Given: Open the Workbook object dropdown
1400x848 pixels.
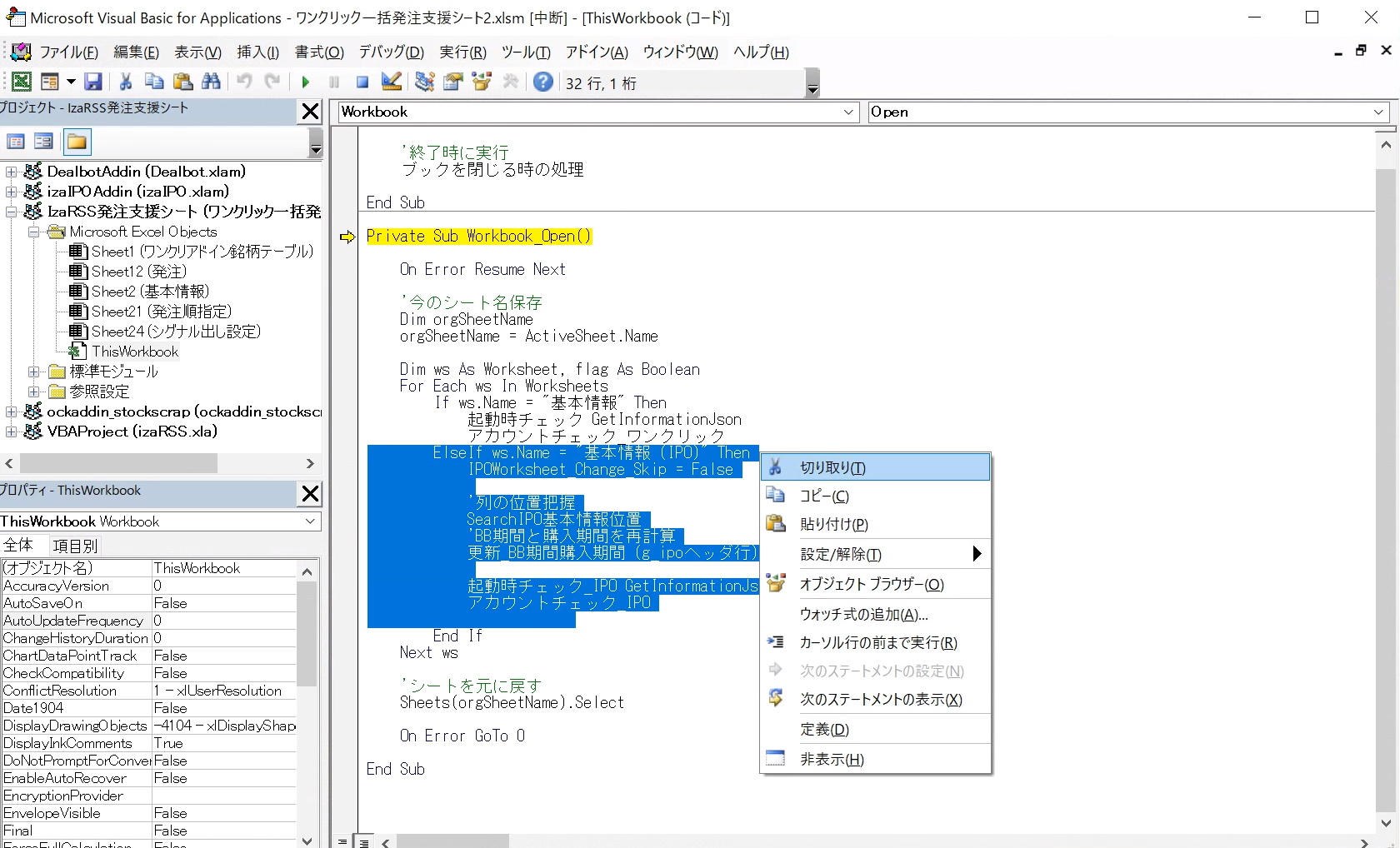Looking at the screenshot, I should [x=848, y=112].
